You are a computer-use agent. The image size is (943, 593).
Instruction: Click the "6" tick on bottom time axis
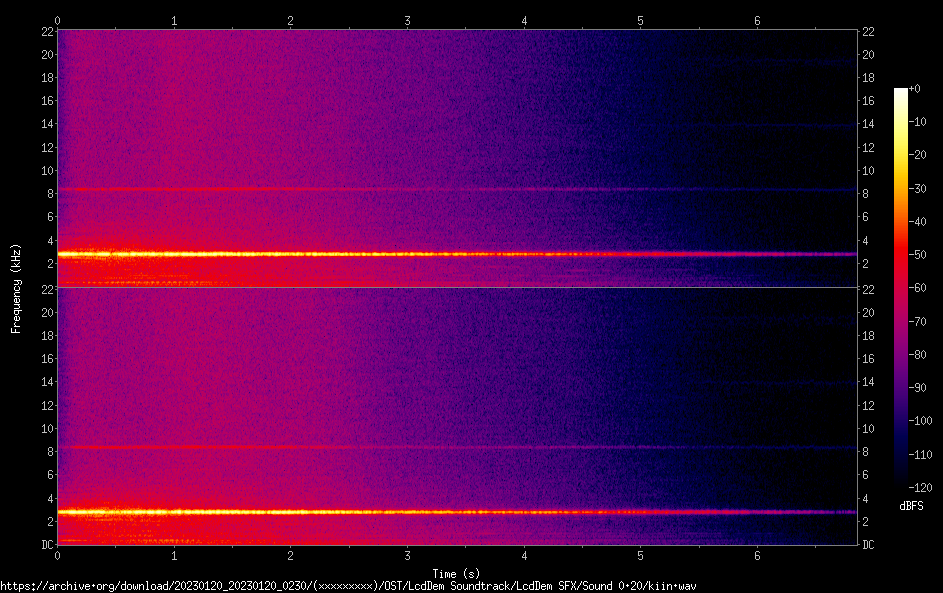coord(757,554)
